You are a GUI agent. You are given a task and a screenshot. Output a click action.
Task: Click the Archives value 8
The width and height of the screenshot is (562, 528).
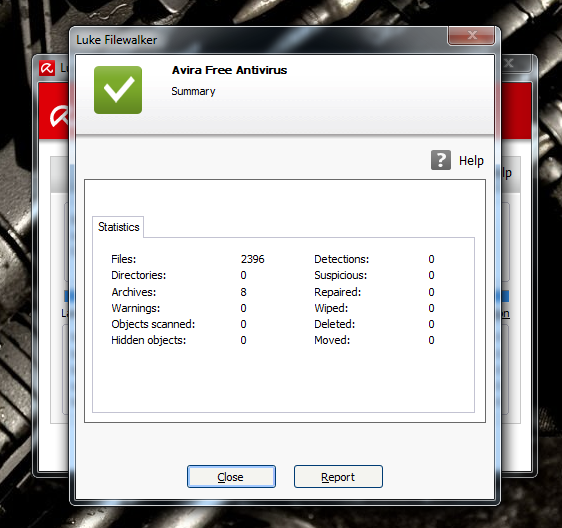tap(243, 292)
